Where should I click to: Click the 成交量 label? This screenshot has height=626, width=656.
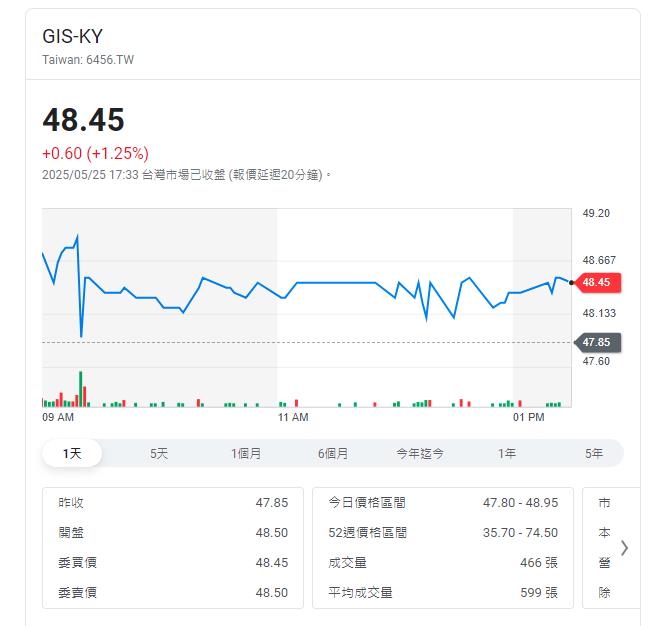tap(347, 563)
